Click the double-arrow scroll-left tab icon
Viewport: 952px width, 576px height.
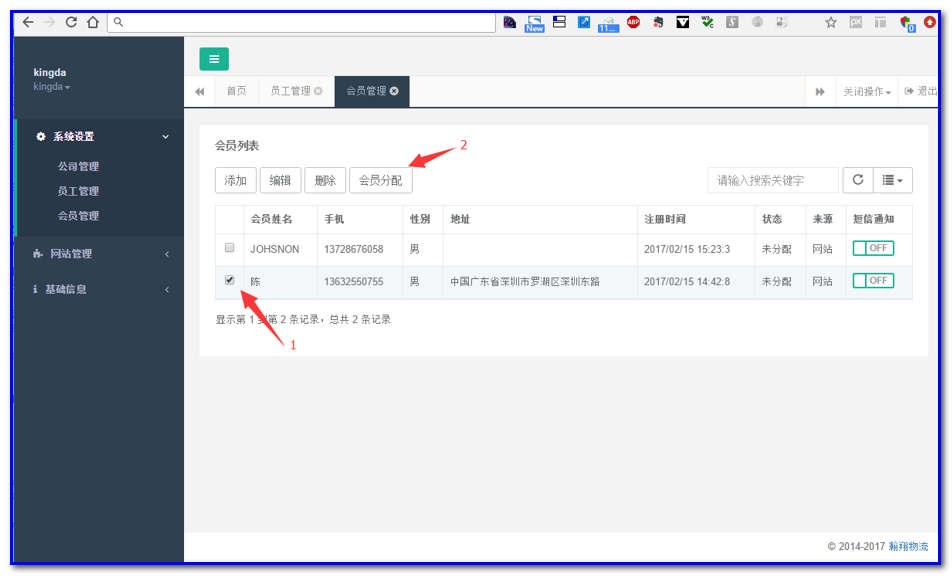(x=200, y=90)
